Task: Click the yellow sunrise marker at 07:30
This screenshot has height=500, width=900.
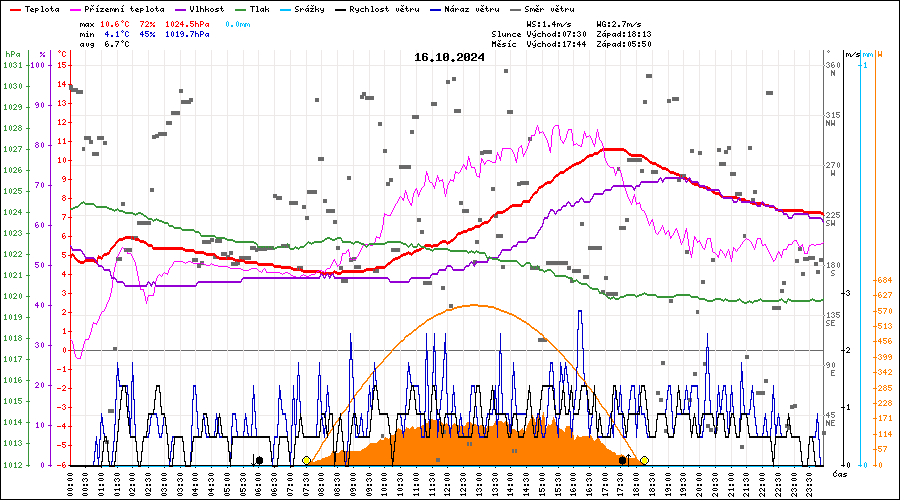Action: pos(306,460)
